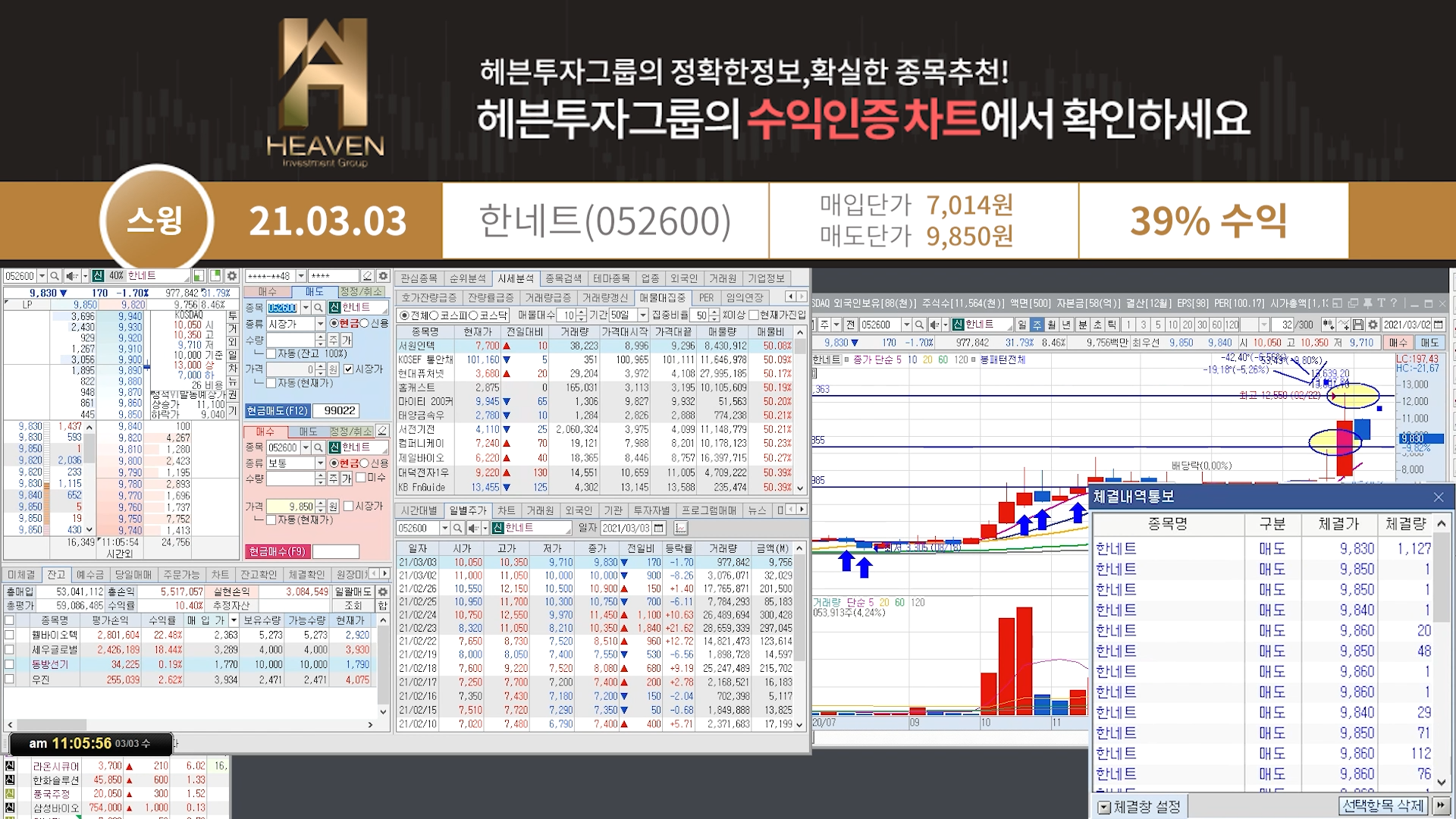Open stock code dropdown in daily price section
Screen dimensions: 1456x819
click(x=444, y=528)
